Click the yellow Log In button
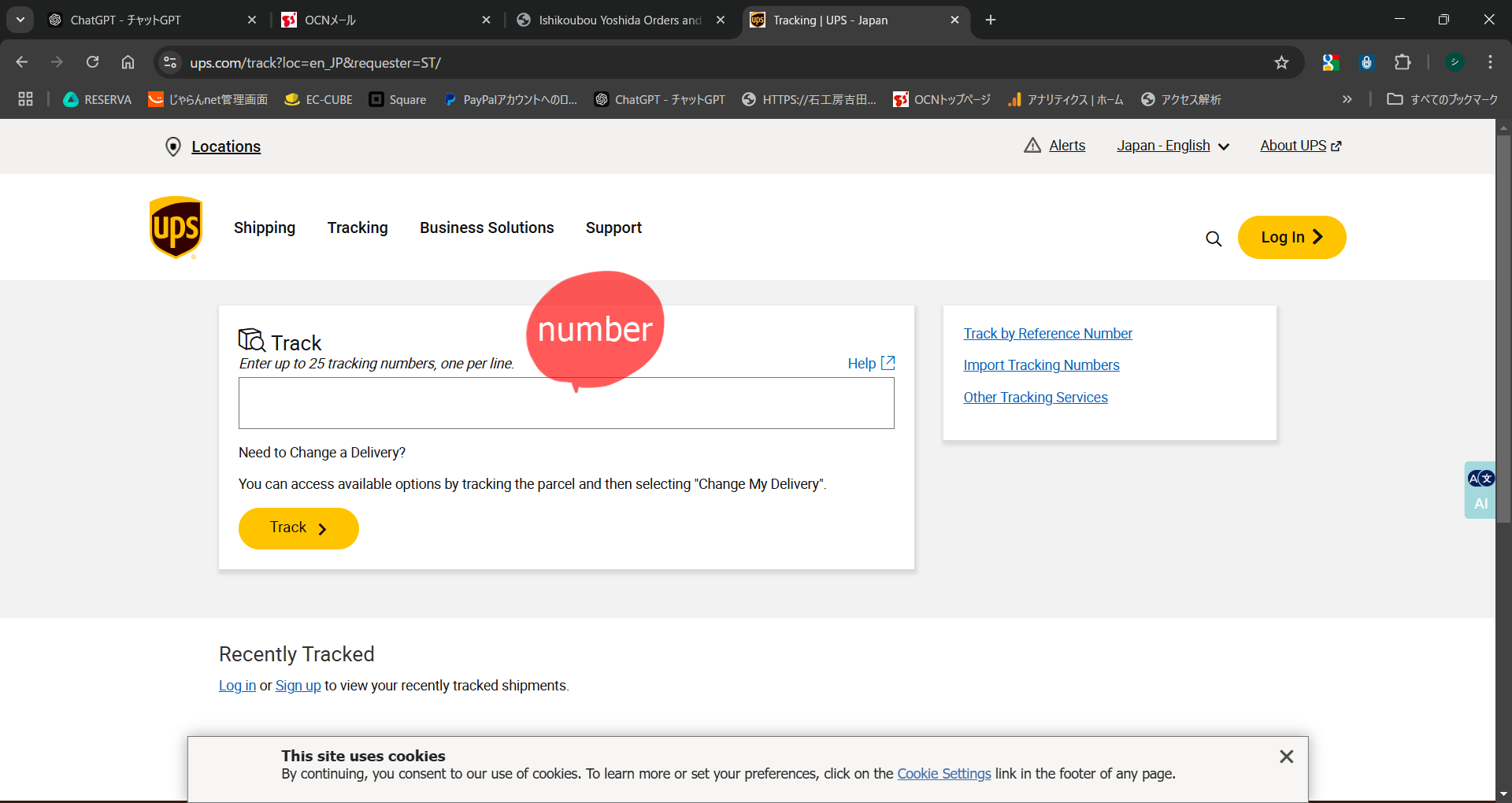 pos(1291,237)
